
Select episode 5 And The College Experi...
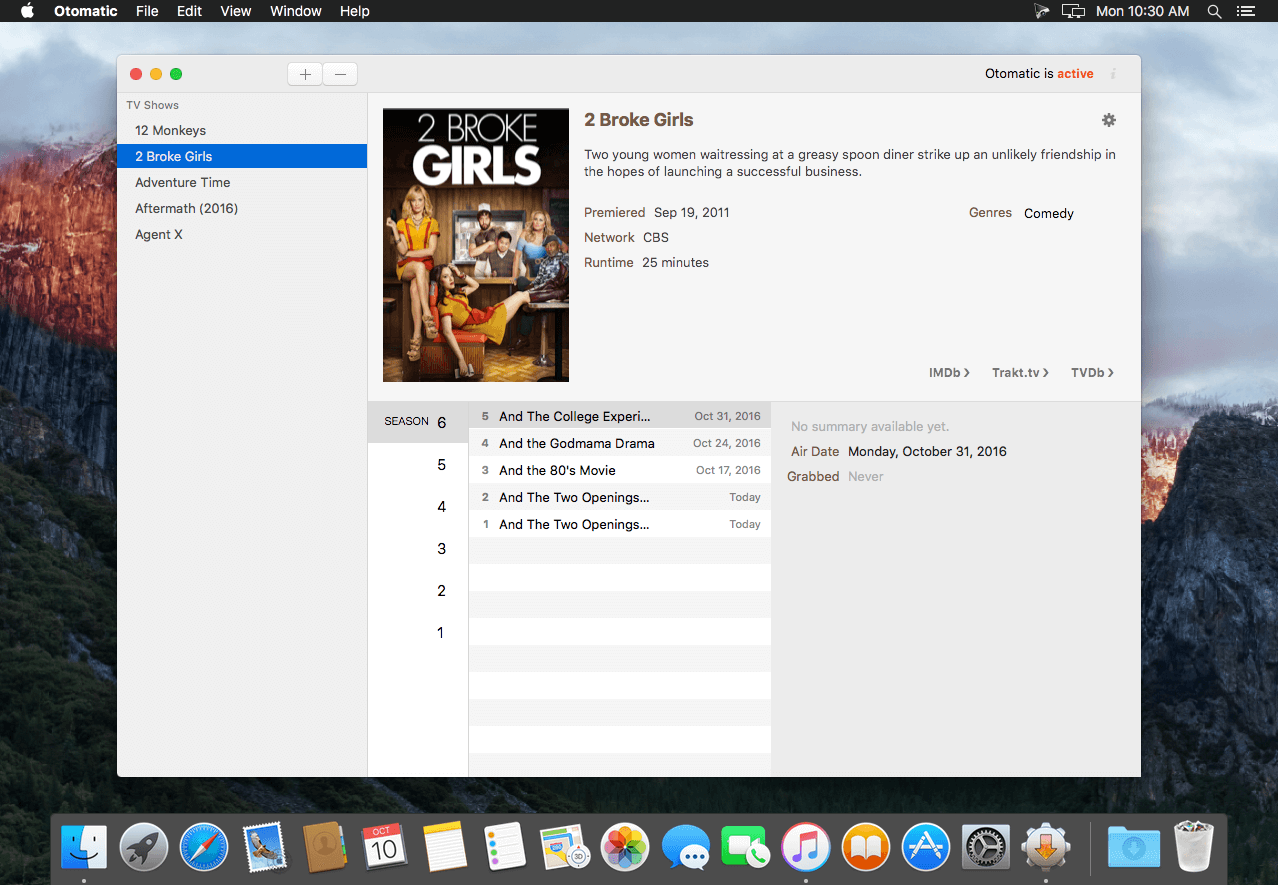click(x=620, y=416)
